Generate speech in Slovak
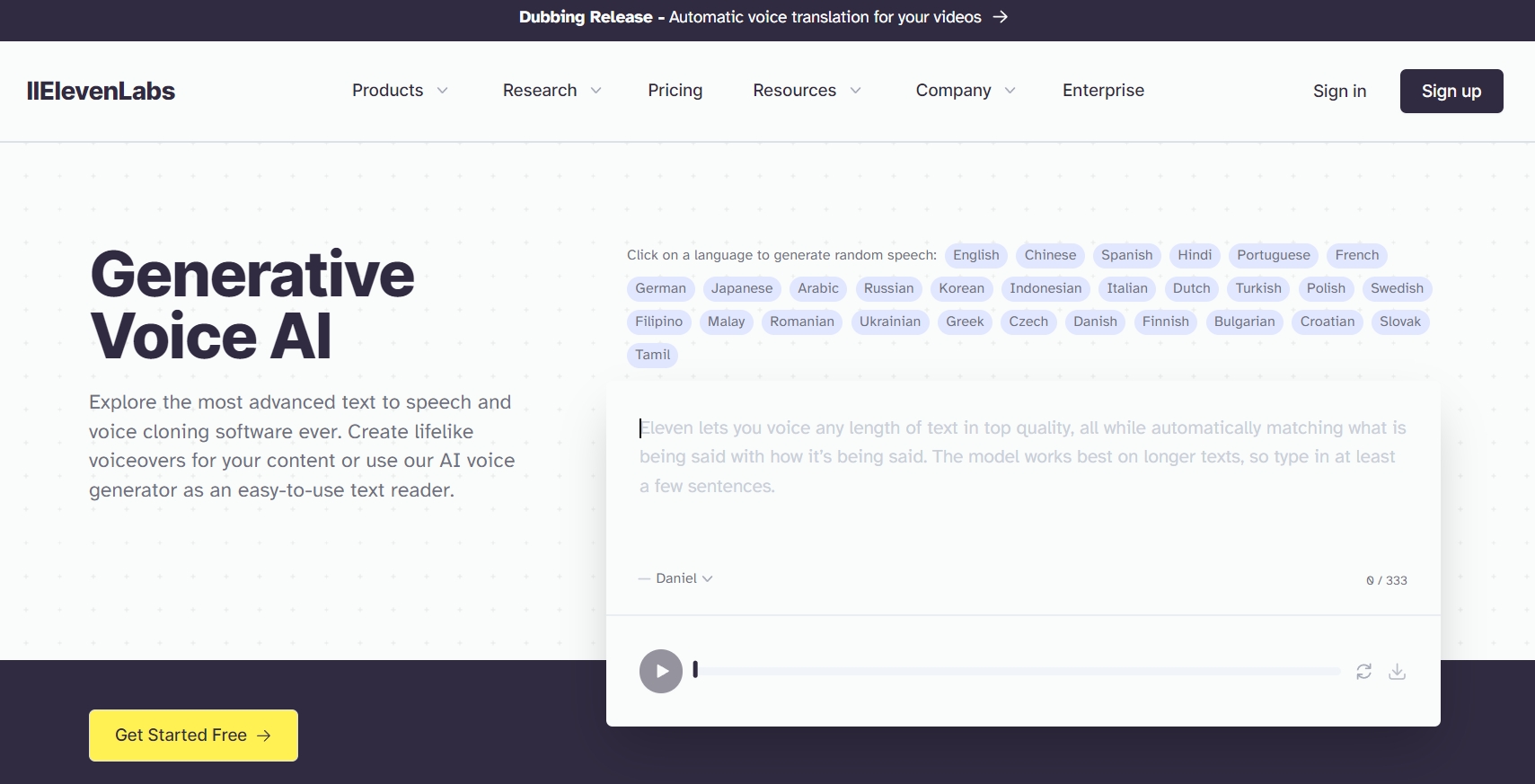This screenshot has width=1535, height=784. coord(1400,322)
